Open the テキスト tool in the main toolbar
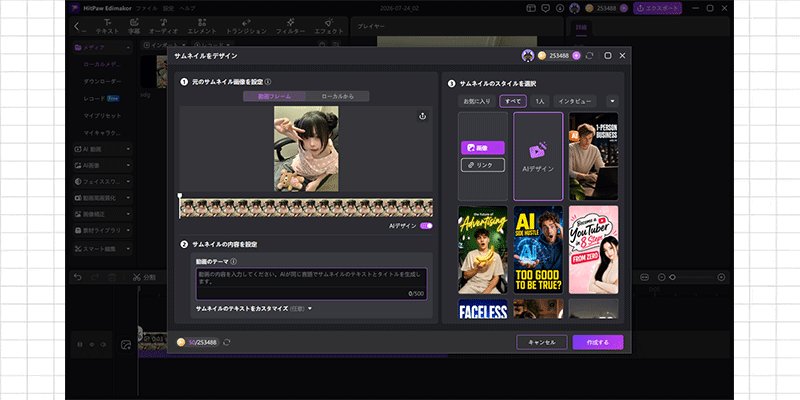Screen dimensions: 800x400 tap(107, 26)
